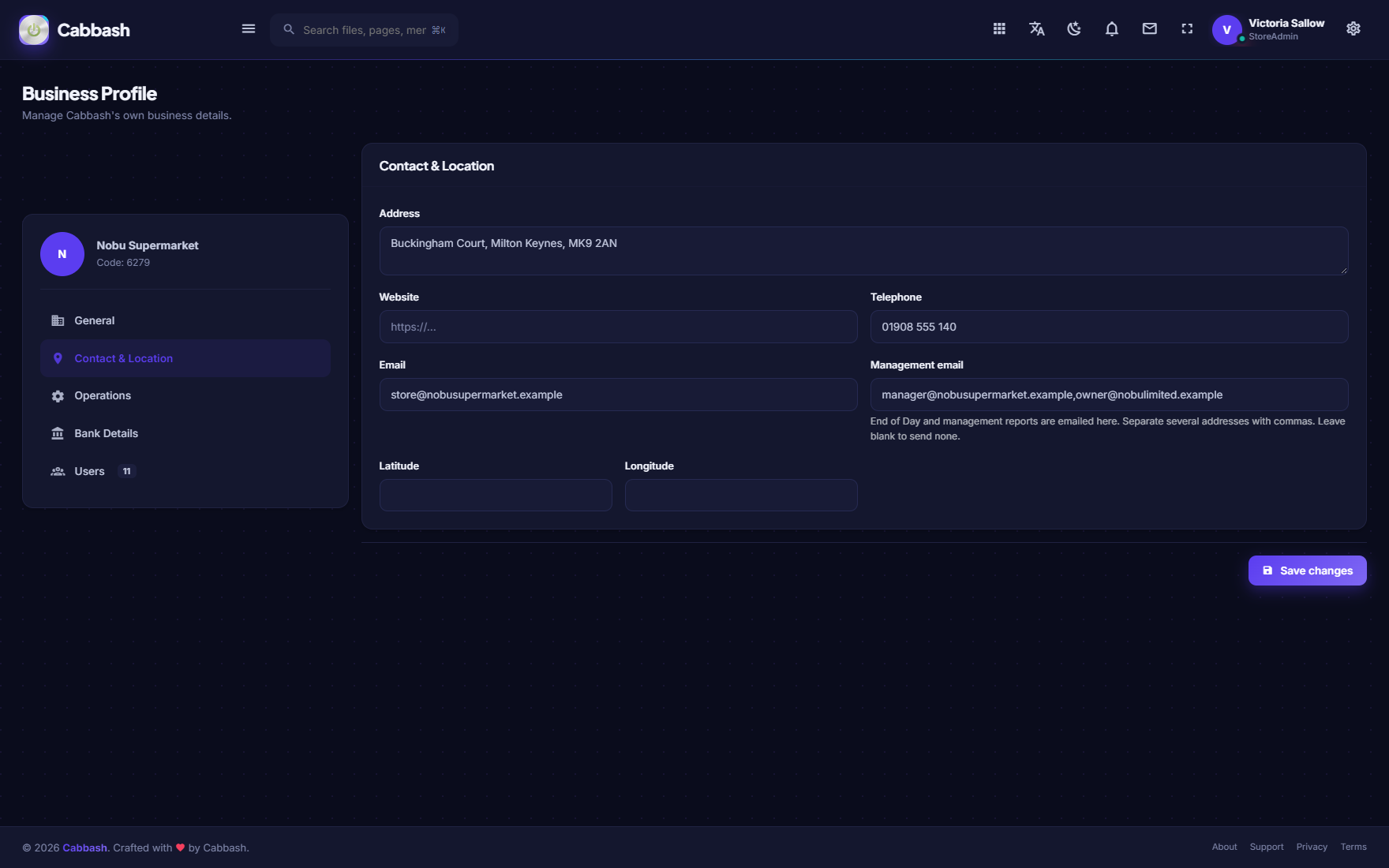The width and height of the screenshot is (1389, 868).
Task: Click the Email input field
Action: (618, 395)
